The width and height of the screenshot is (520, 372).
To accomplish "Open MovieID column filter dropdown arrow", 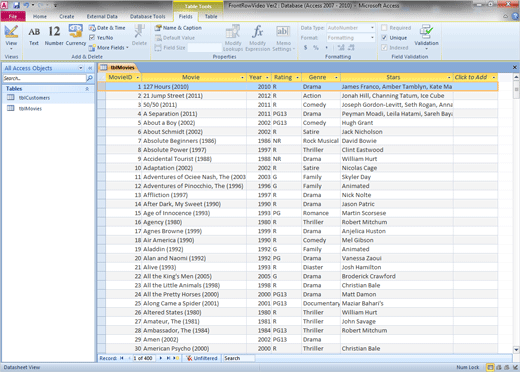I will pyautogui.click(x=137, y=77).
